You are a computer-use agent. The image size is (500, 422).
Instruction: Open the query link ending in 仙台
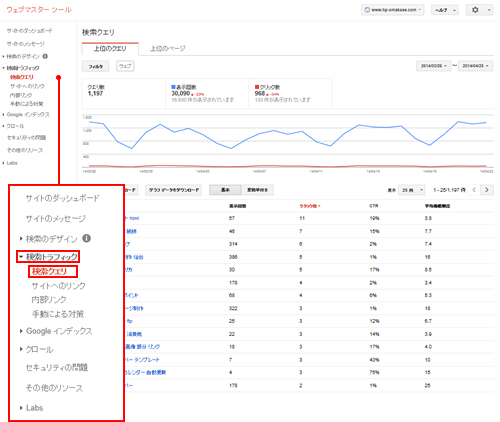134,257
